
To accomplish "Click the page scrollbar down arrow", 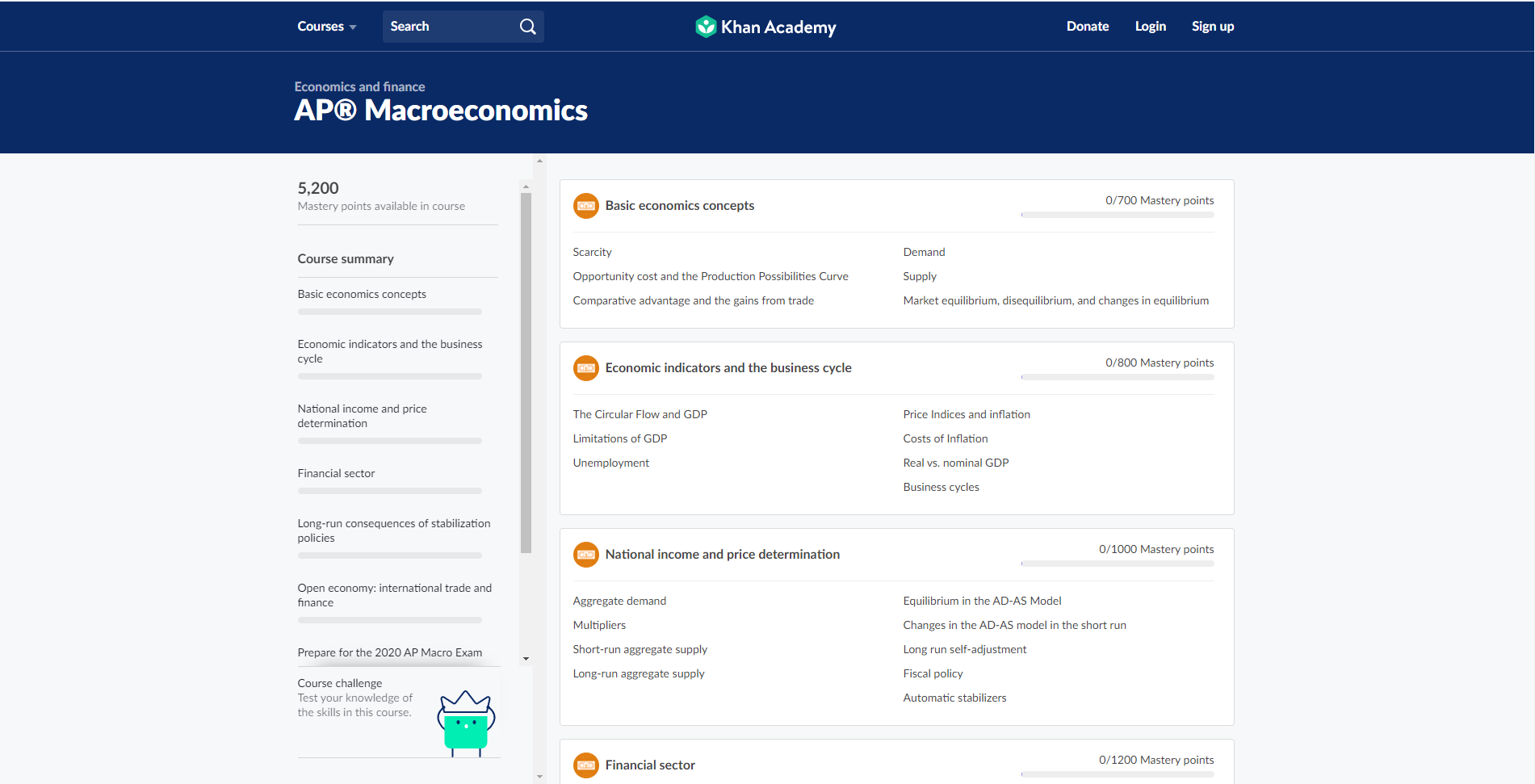I will tap(539, 777).
